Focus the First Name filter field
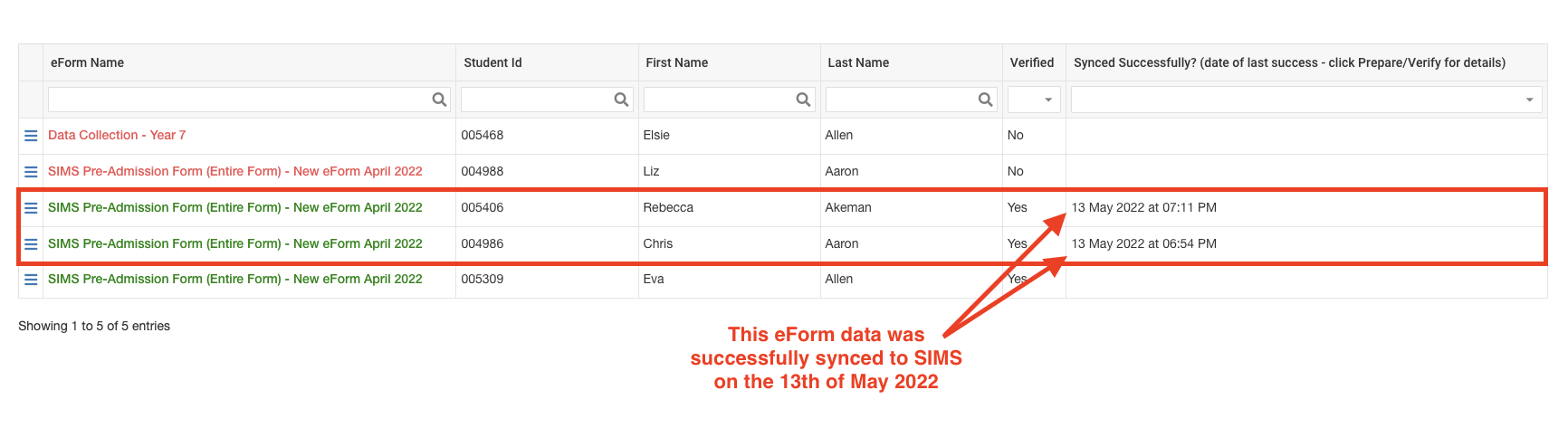 (x=729, y=100)
